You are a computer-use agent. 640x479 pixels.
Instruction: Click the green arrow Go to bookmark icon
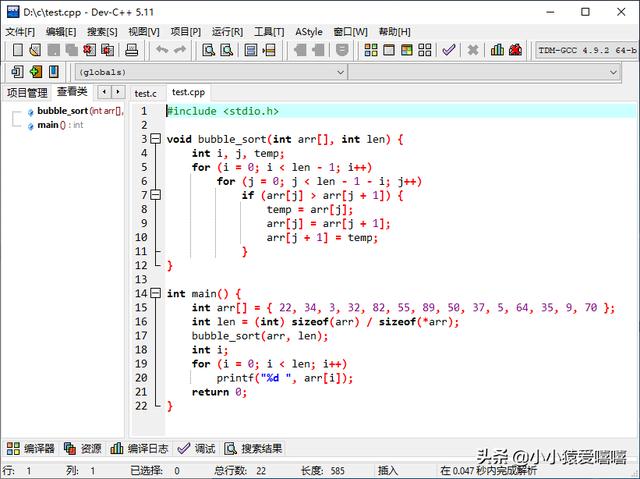tap(36, 72)
